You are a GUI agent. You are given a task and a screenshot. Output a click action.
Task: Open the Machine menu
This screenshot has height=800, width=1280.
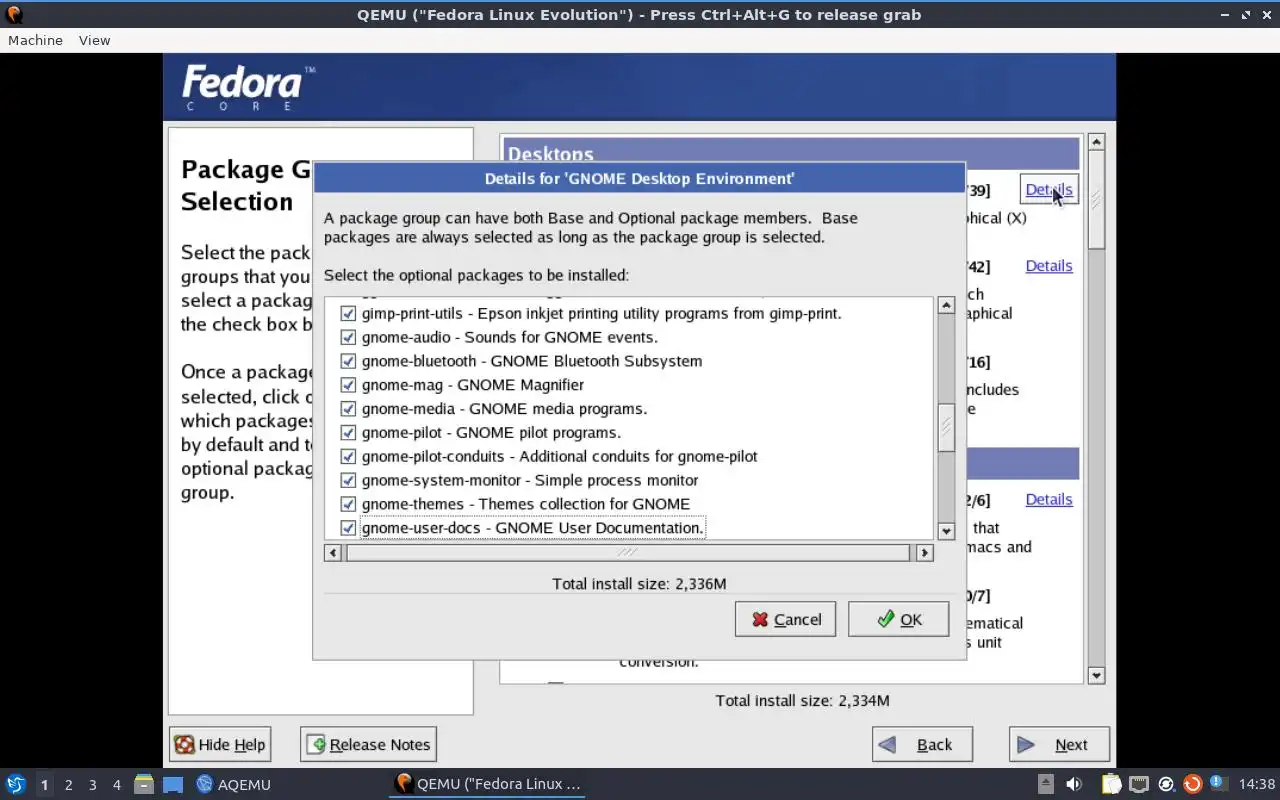tap(35, 40)
